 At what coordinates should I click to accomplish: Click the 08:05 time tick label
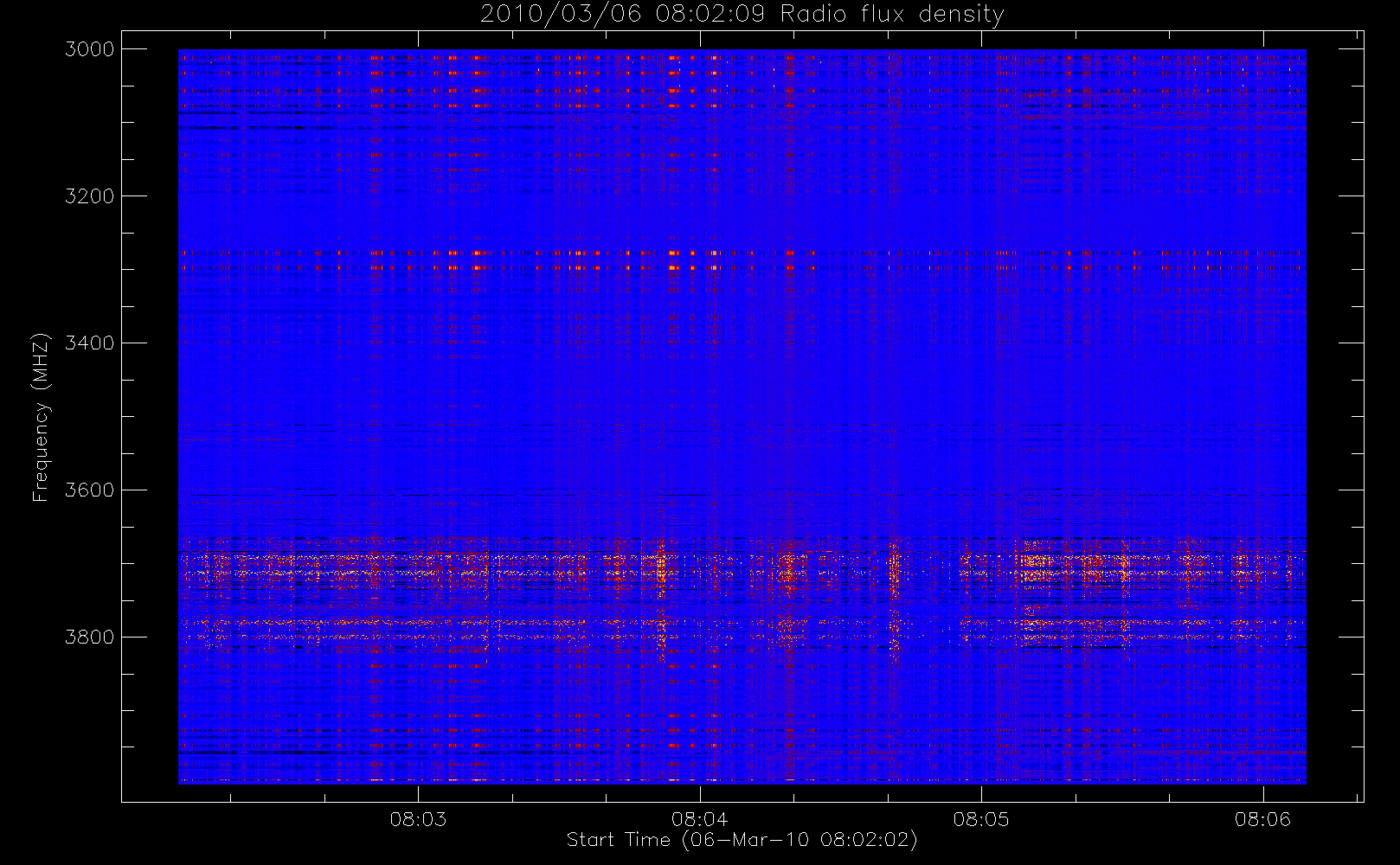[x=981, y=819]
